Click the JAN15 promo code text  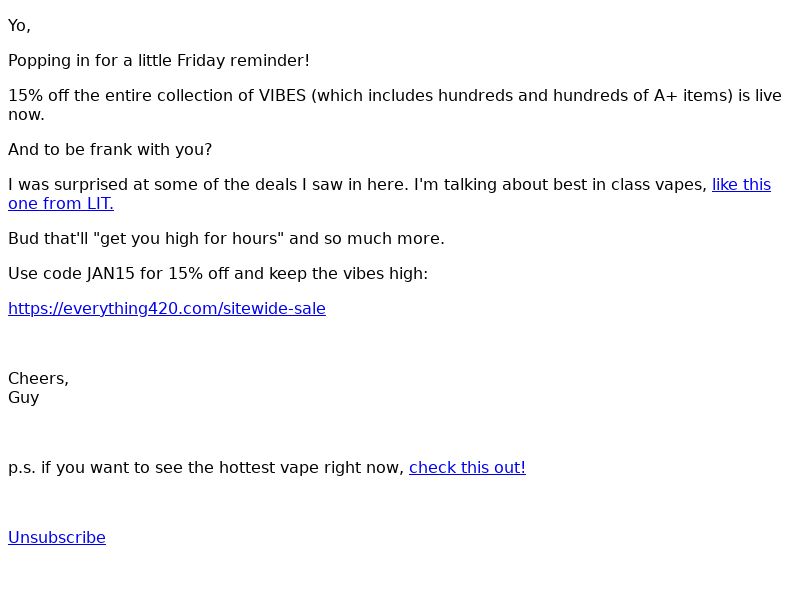[110, 274]
